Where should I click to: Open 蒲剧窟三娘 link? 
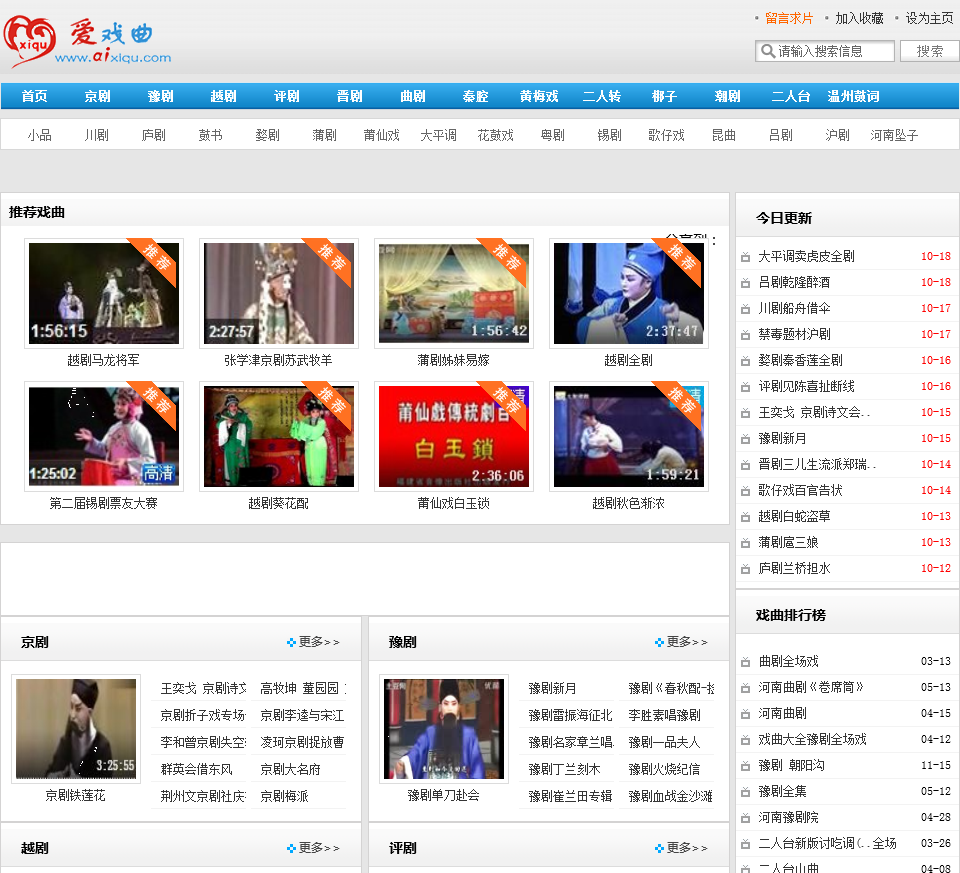pos(788,543)
